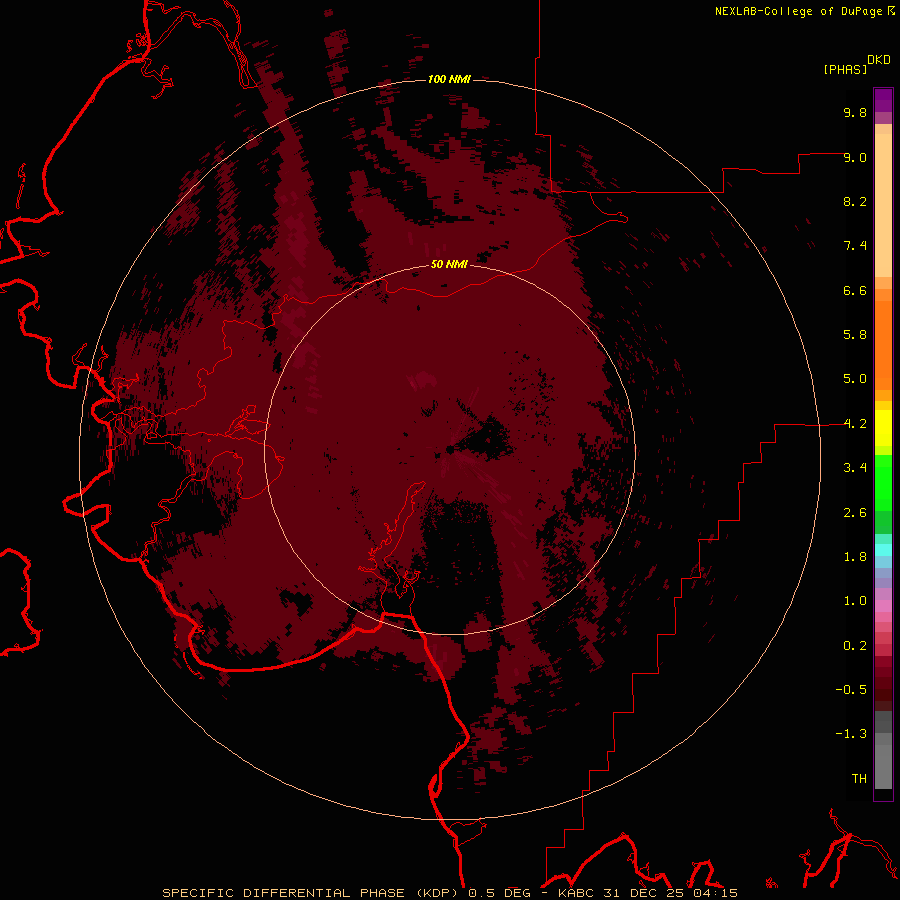Screen dimensions: 900x900
Task: Click the 3.4 legend value
Action: click(x=855, y=468)
